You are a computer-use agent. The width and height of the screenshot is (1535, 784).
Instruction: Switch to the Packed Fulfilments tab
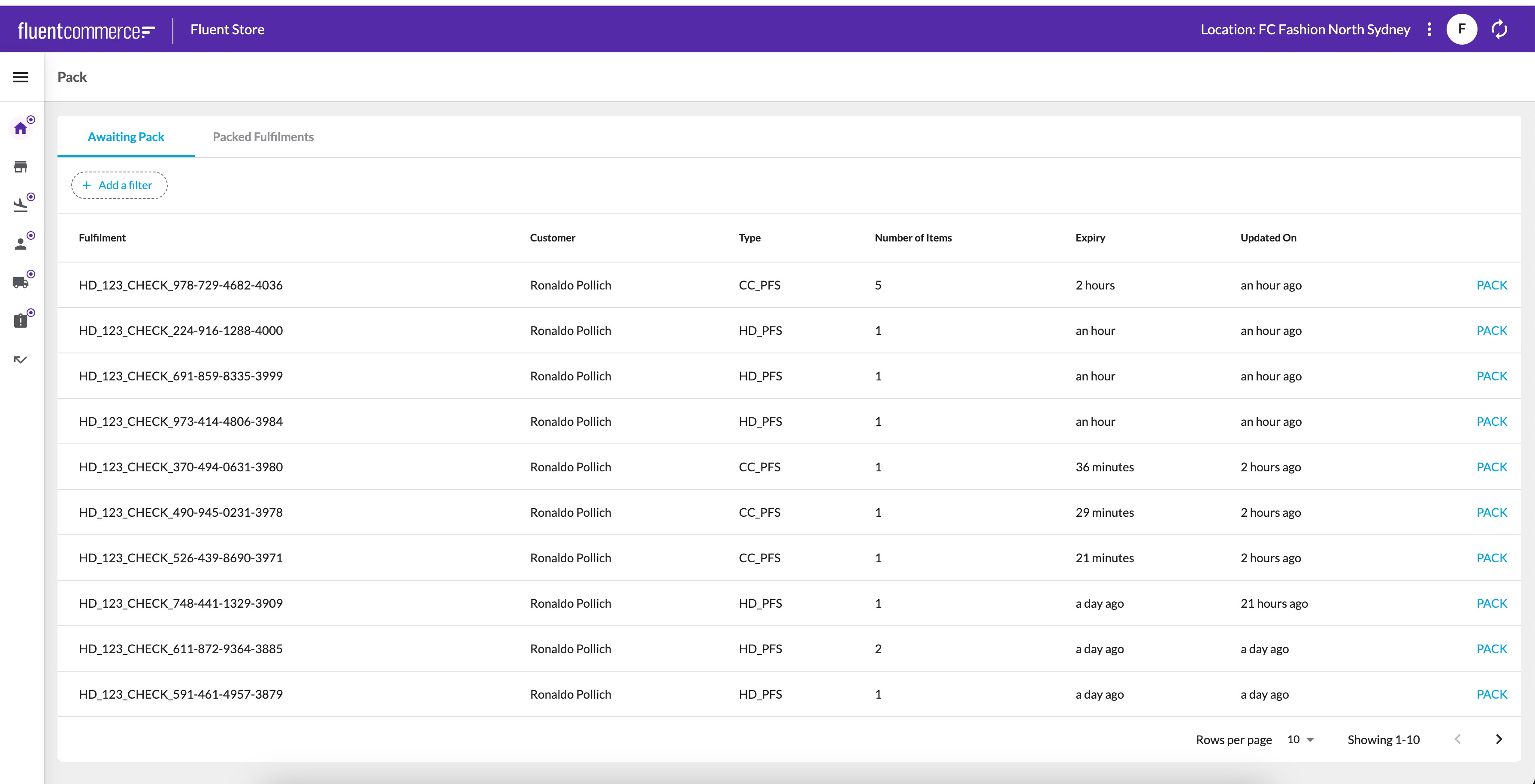pos(263,137)
